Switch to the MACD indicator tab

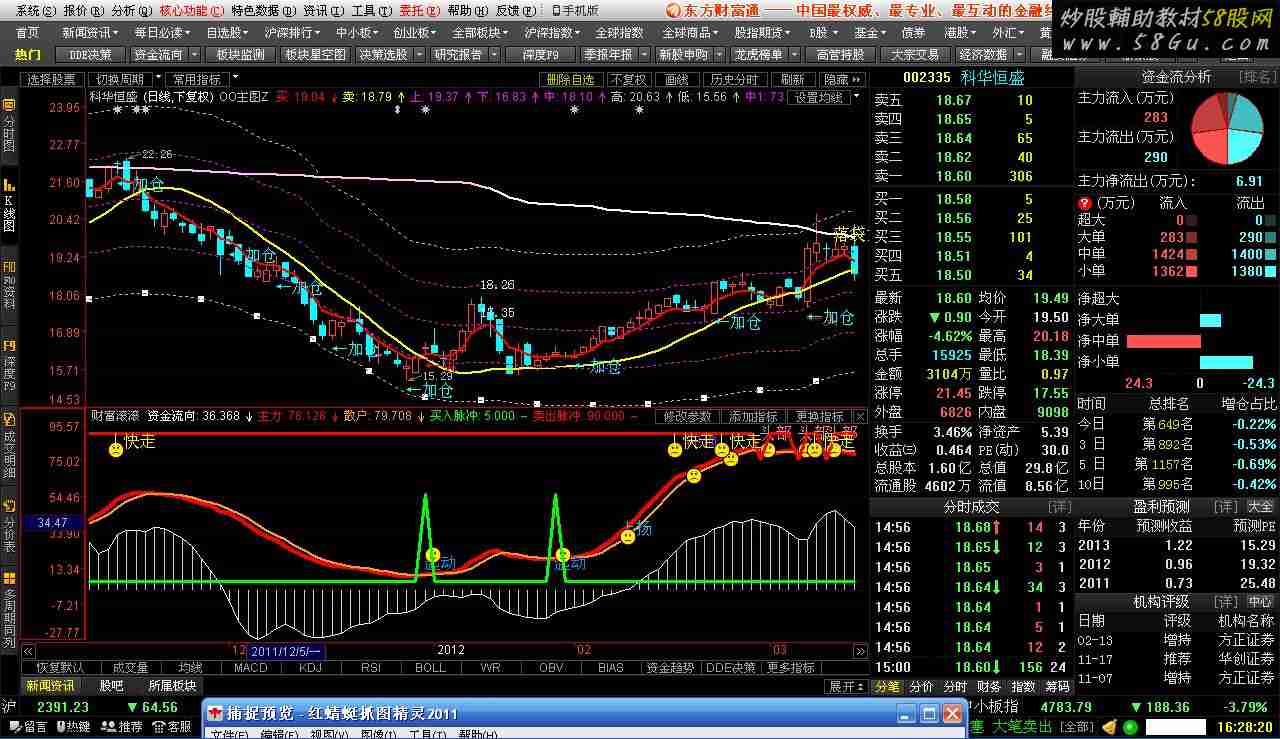point(251,667)
